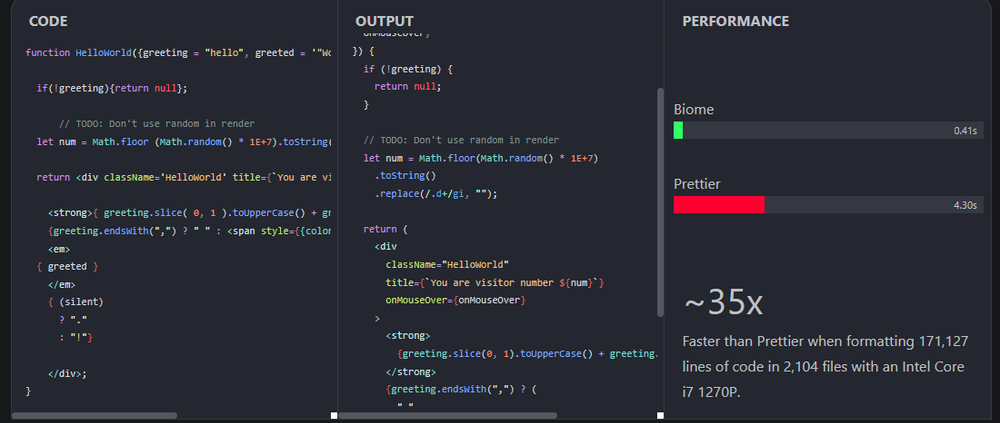
Task: Click 'className="HelloWorld"' in the OUTPUT panel
Action: (x=446, y=264)
